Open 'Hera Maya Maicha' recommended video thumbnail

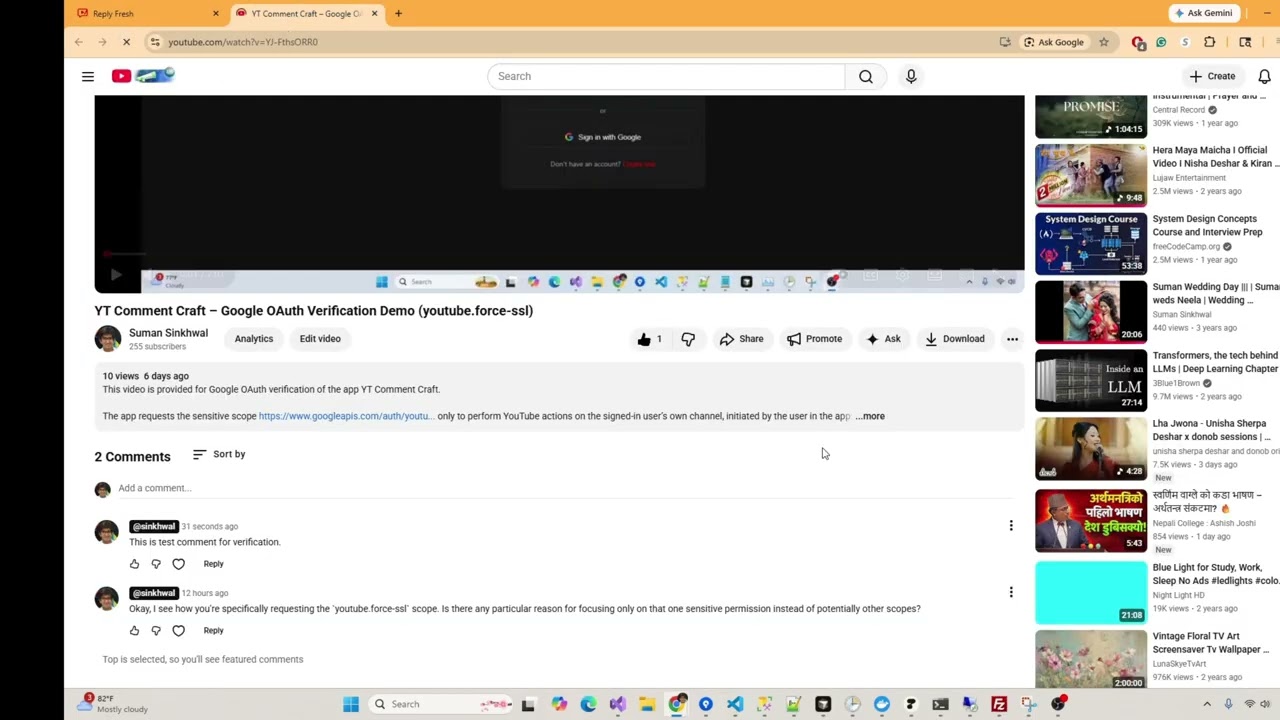pos(1091,175)
